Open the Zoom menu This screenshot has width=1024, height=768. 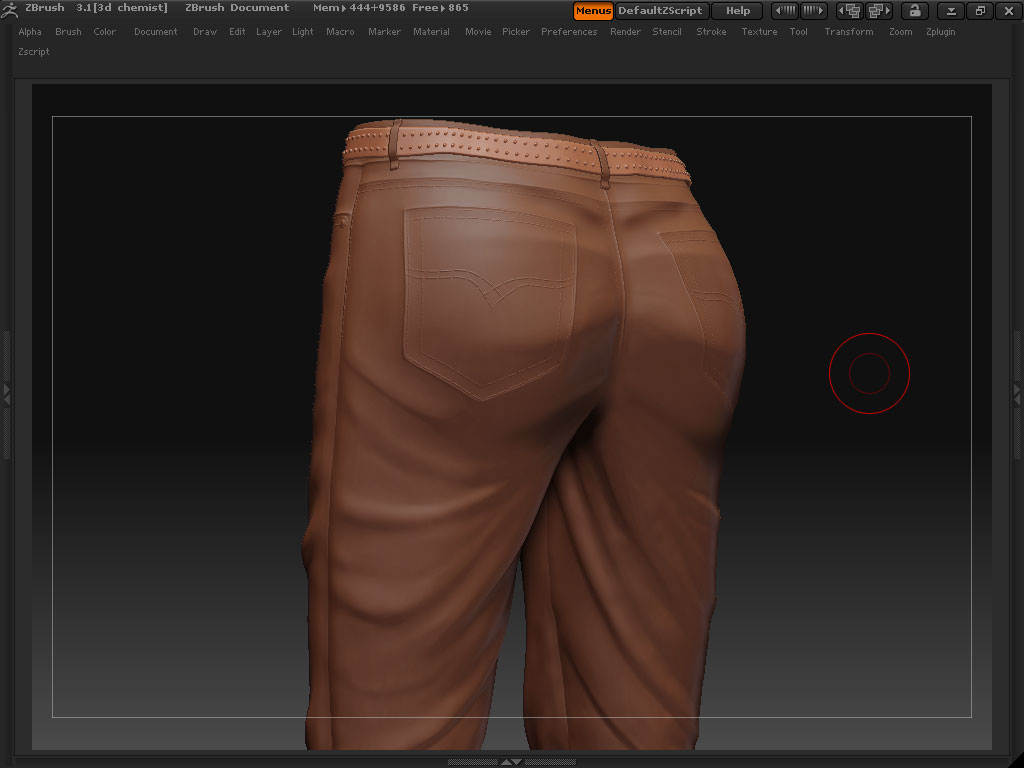(x=901, y=31)
